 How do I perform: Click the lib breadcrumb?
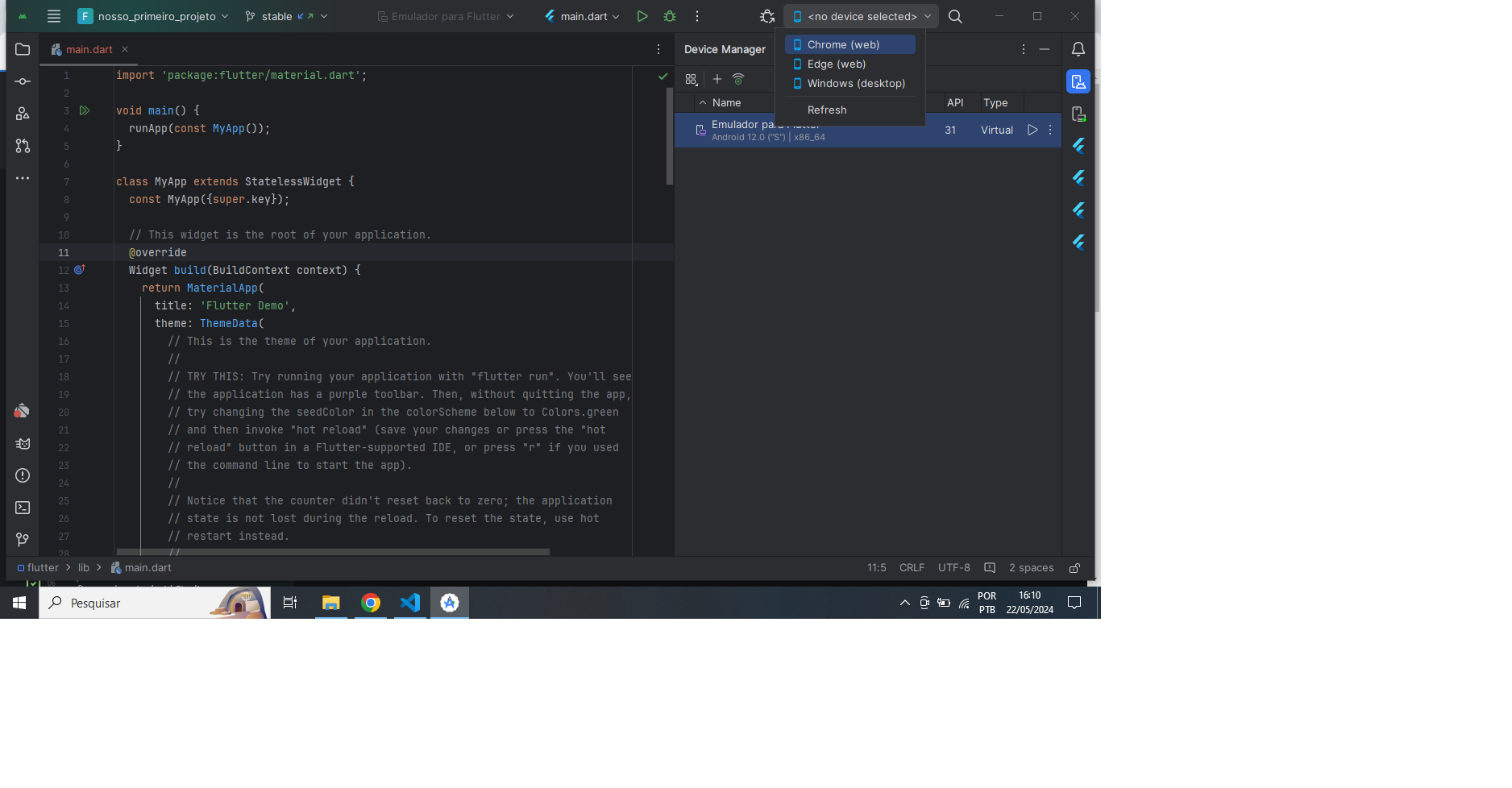coord(84,568)
